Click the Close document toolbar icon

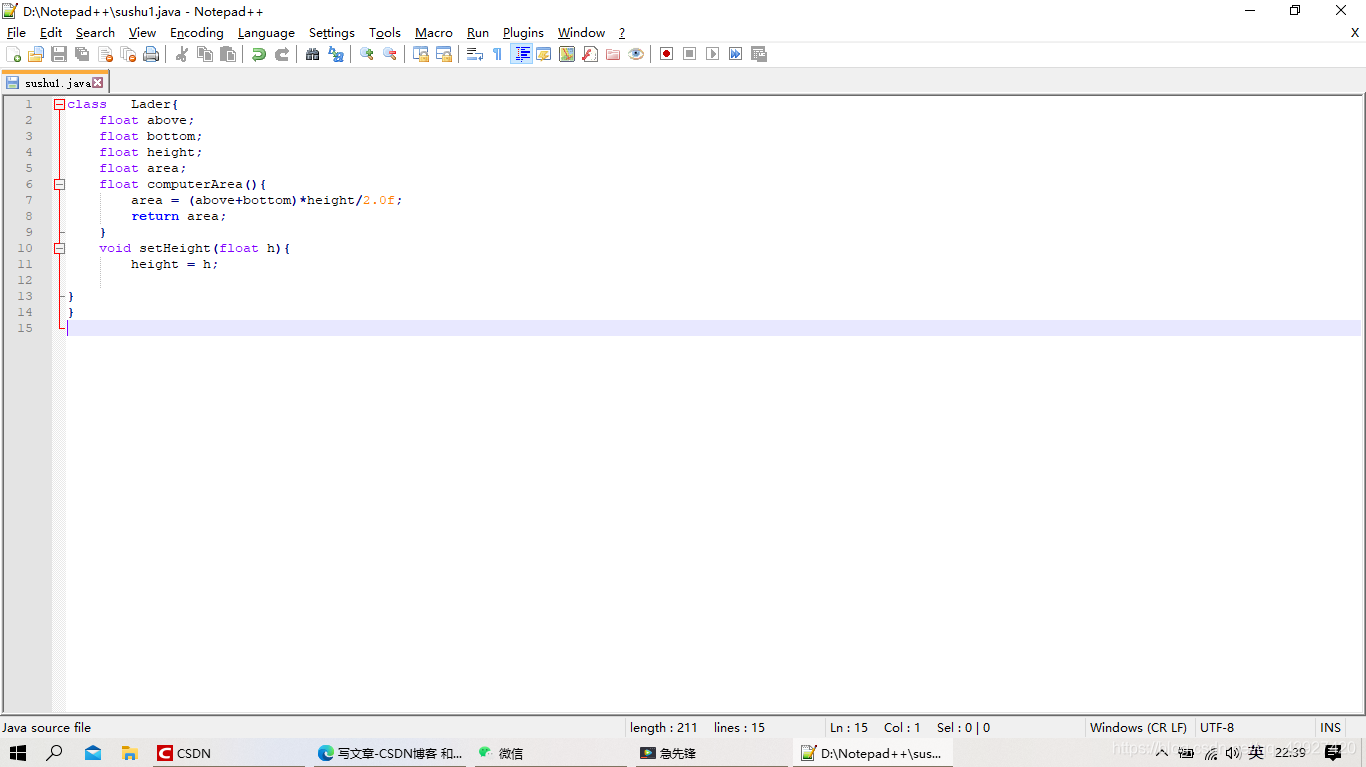point(105,54)
